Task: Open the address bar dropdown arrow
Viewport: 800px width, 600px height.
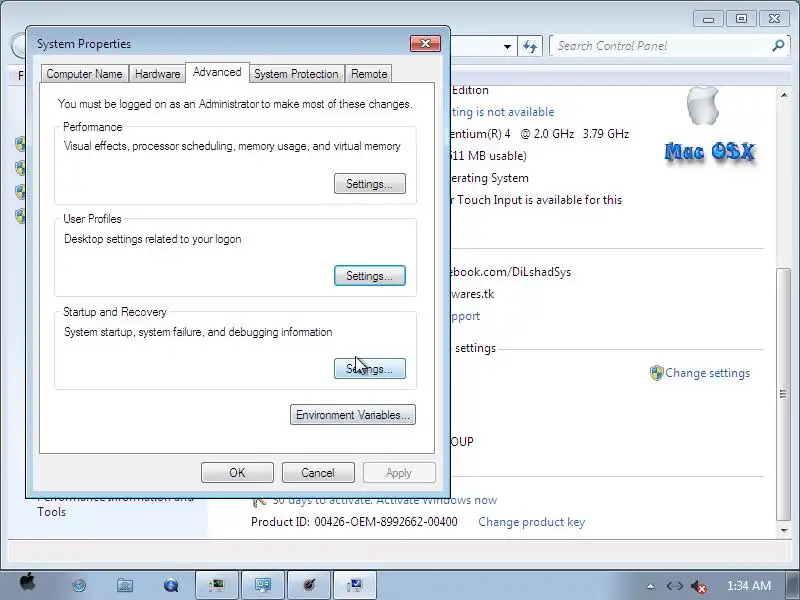Action: click(507, 47)
